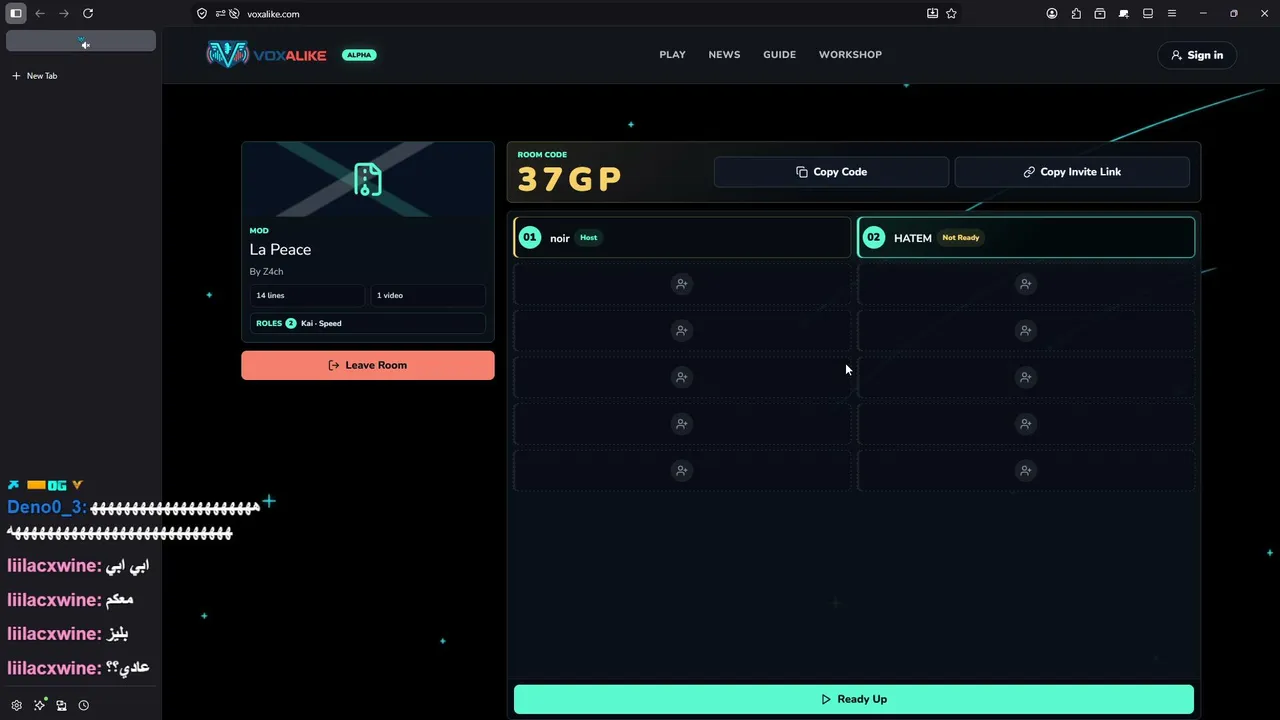This screenshot has width=1280, height=720.
Task: Open the shield tracking protection icon
Action: [202, 14]
